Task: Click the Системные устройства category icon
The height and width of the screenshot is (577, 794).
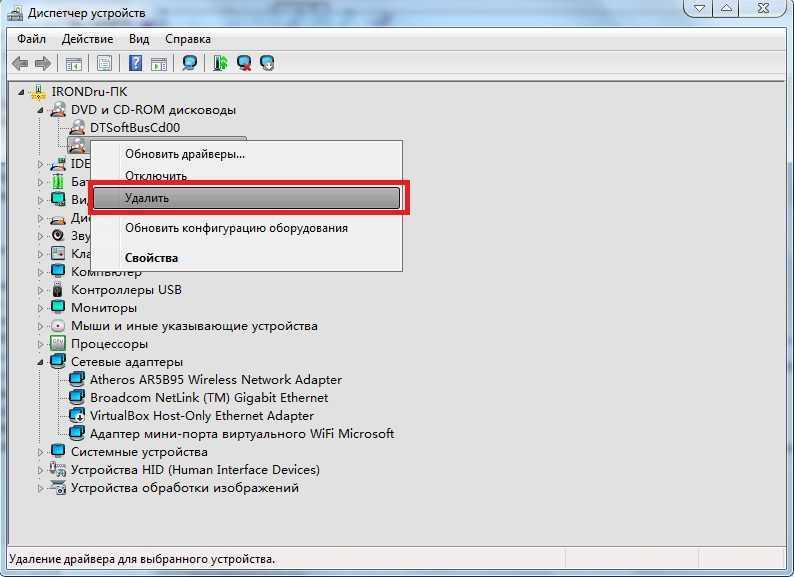Action: pos(58,451)
